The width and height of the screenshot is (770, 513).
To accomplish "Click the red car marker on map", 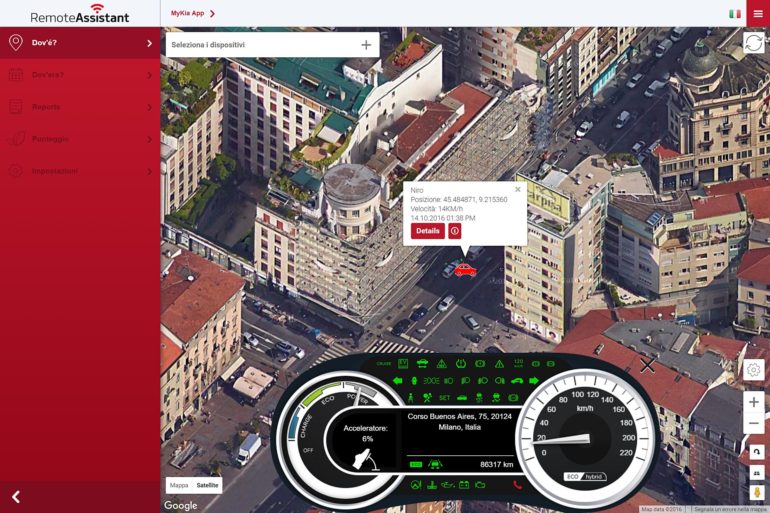I will coord(464,270).
